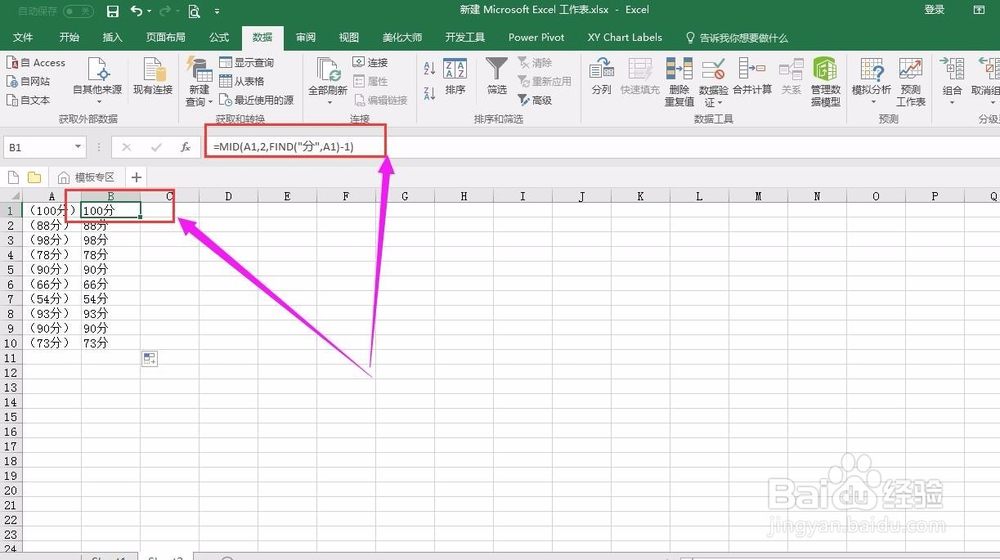The image size is (1000, 560).
Task: Open the auto fill options button
Action: (149, 358)
